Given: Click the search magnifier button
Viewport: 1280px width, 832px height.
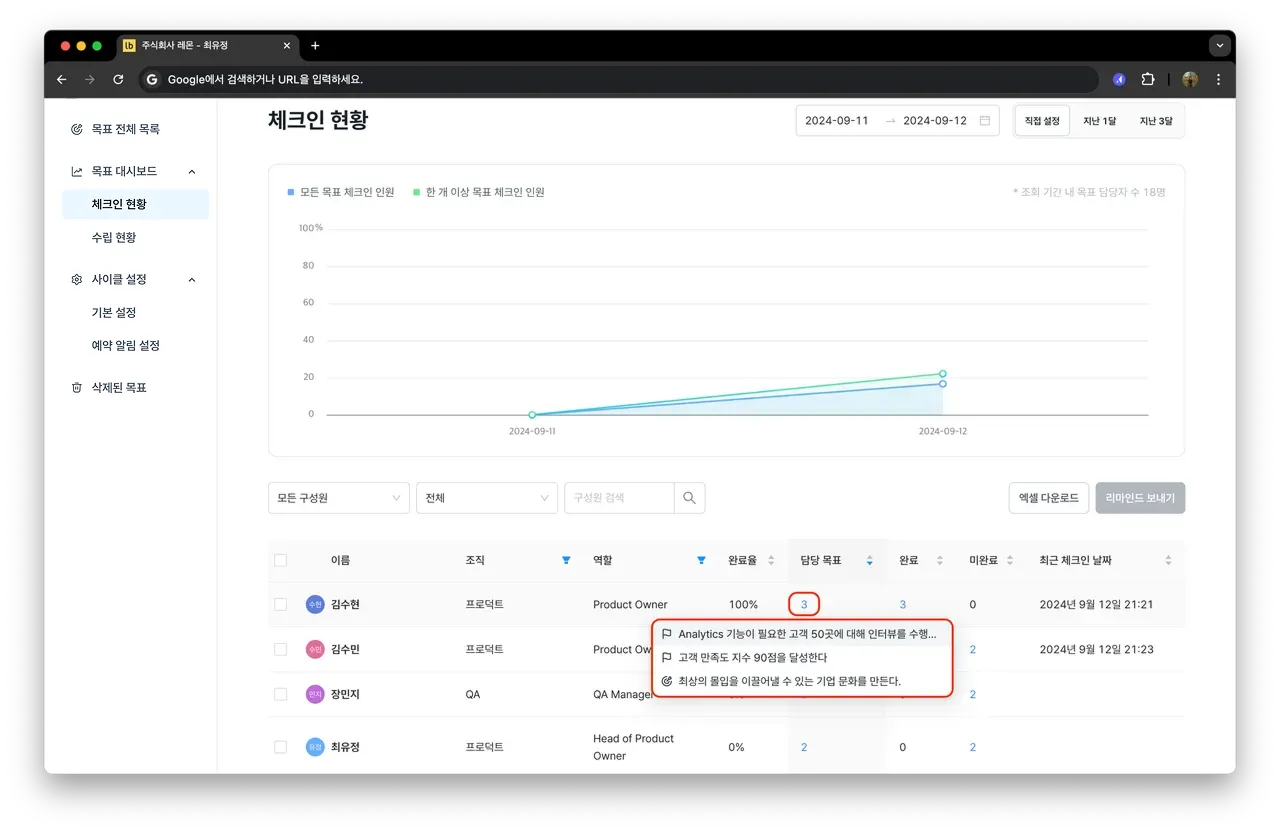Looking at the screenshot, I should pos(690,498).
